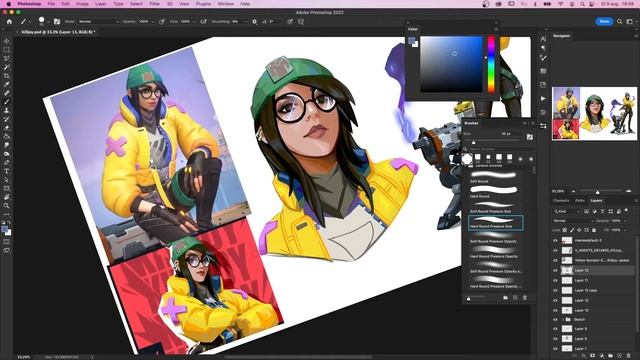This screenshot has width=640, height=360.
Task: Open brush preset picker dropdown arrow
Action: [x=48, y=22]
